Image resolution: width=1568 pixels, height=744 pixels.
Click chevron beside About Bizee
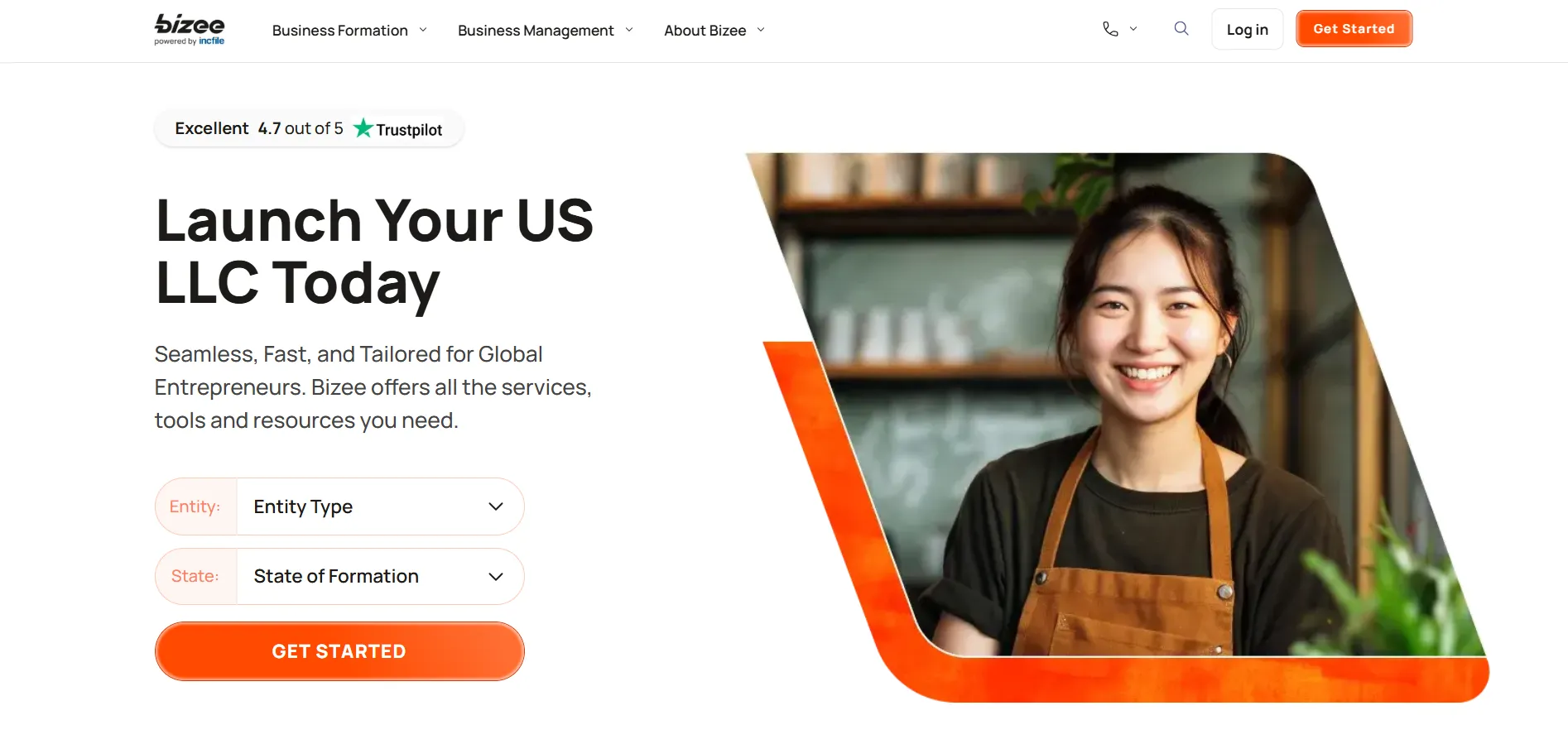pos(761,30)
